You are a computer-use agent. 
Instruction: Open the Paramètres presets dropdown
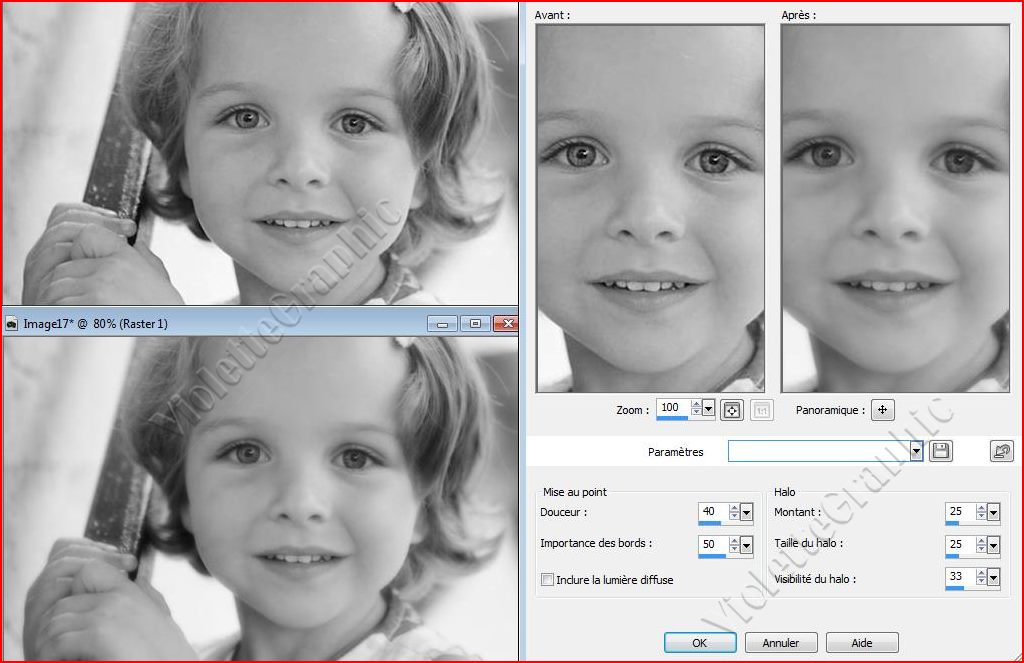916,452
